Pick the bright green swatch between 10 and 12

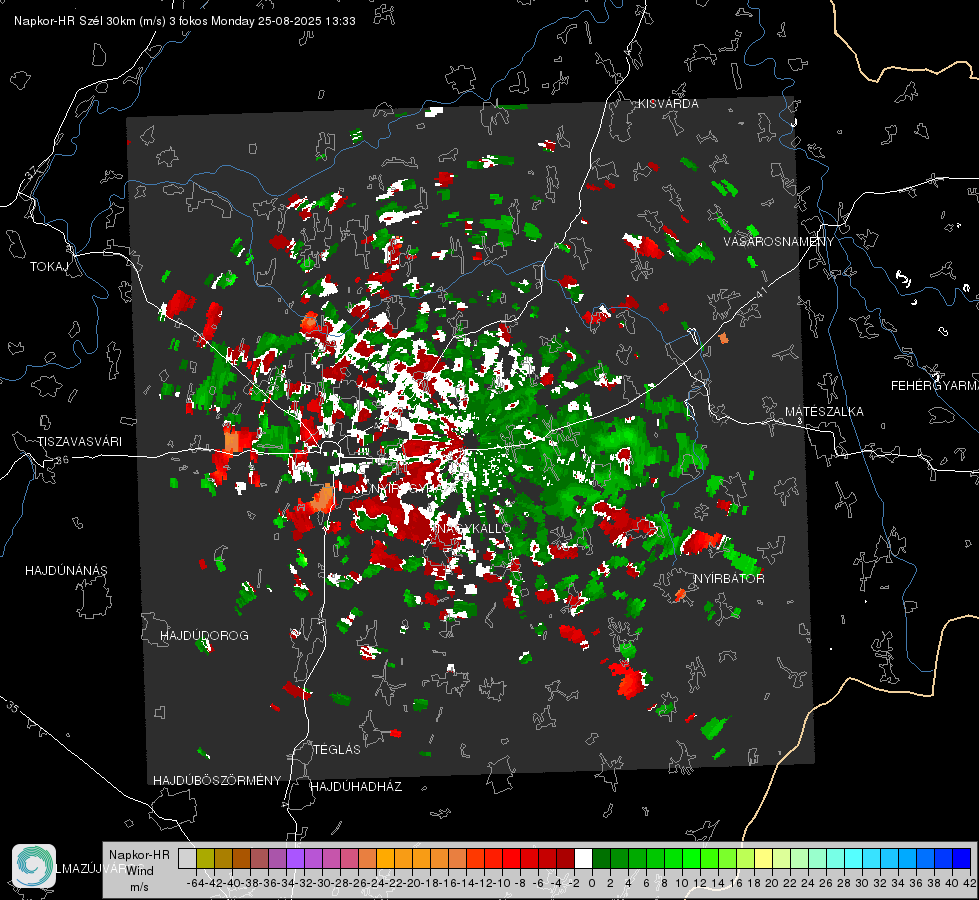691,858
